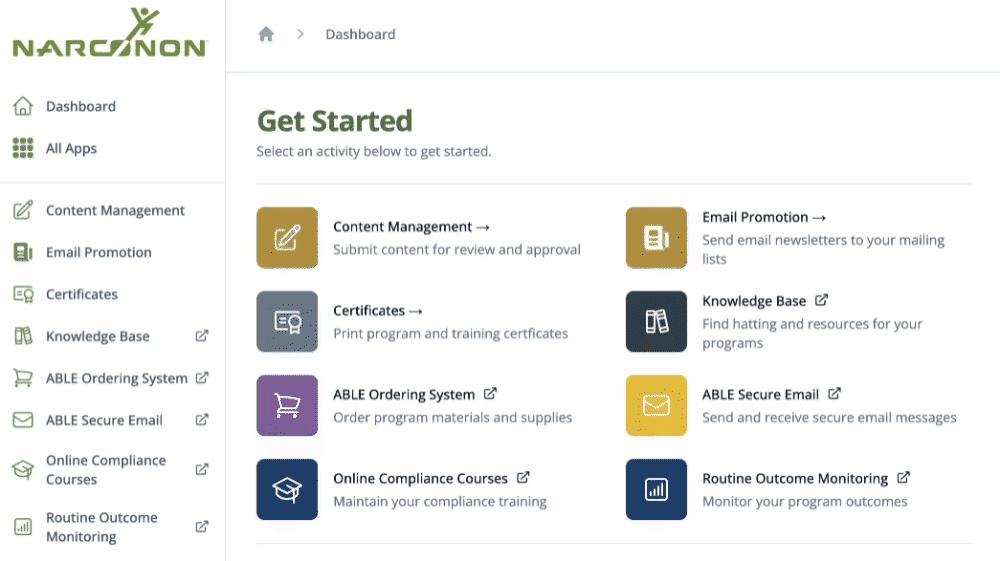Screen dimensions: 1000x561
Task: Click the sidebar Certificates icon
Action: [23, 295]
